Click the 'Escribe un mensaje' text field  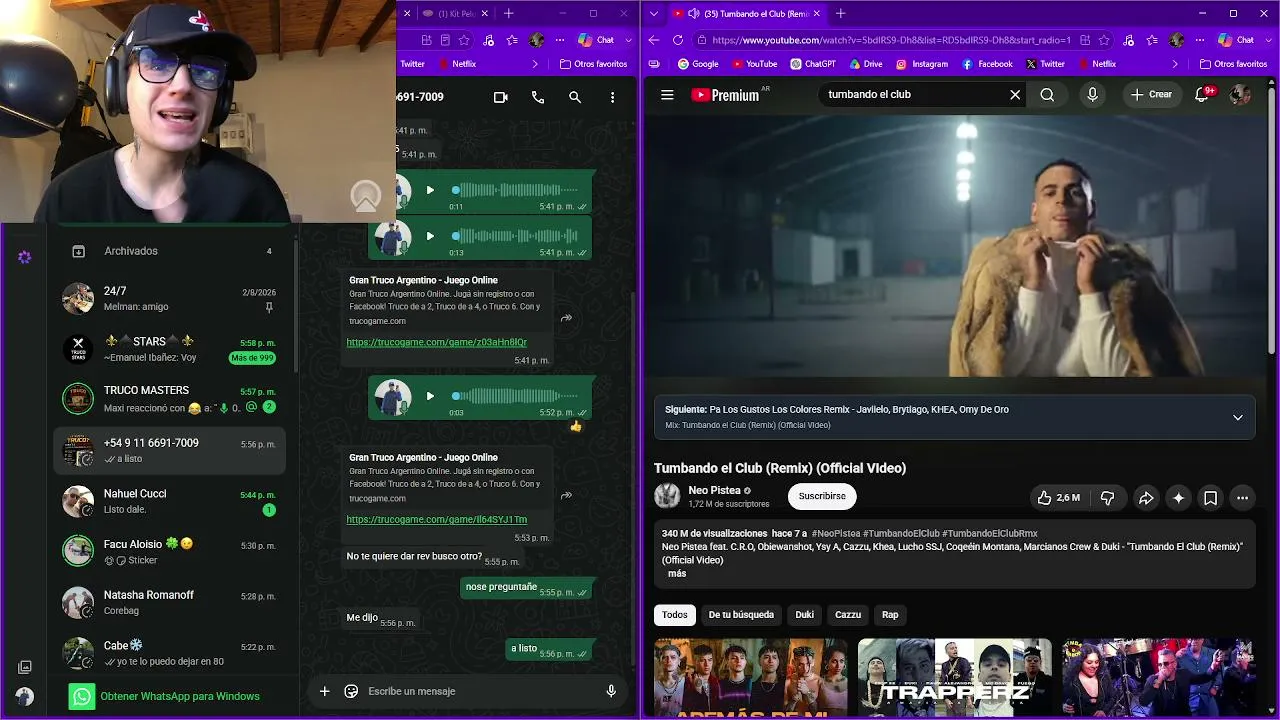pyautogui.click(x=480, y=691)
